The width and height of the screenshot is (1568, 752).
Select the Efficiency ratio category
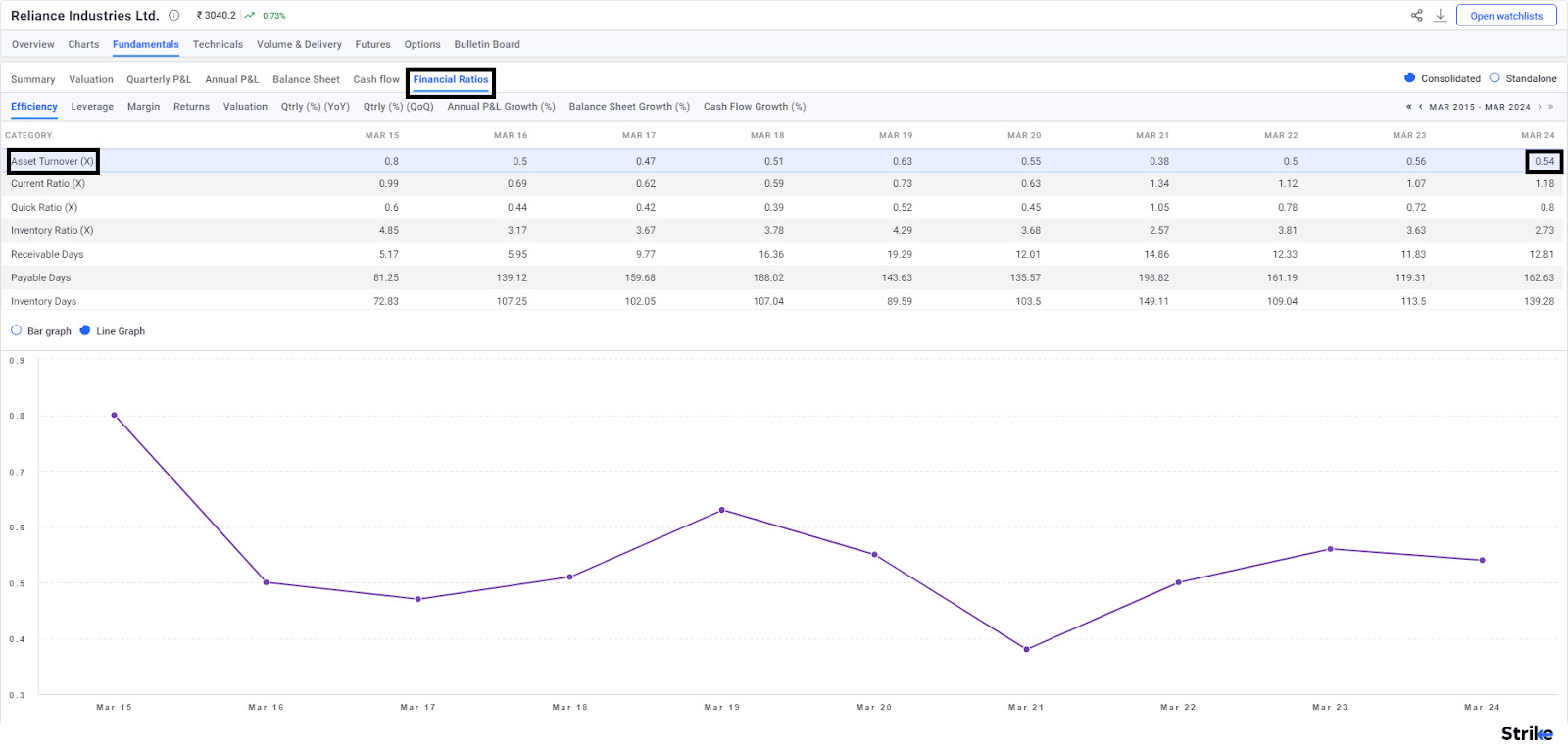click(x=34, y=107)
